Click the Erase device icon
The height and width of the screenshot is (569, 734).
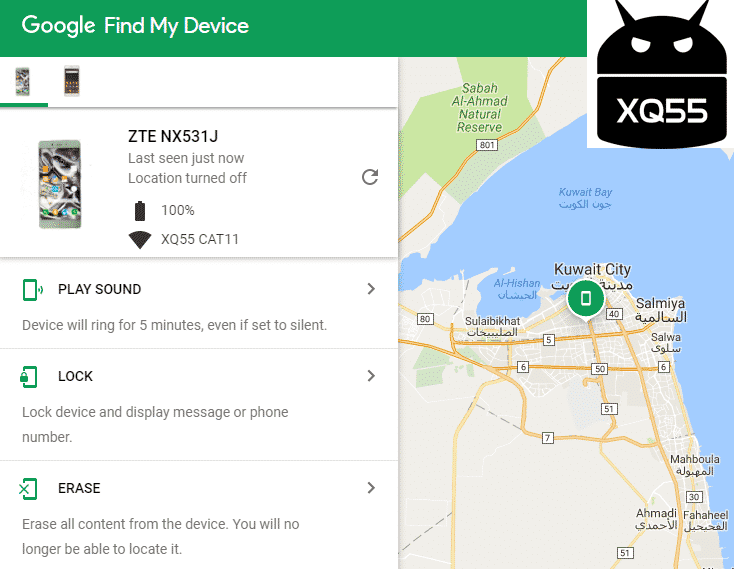[28, 489]
